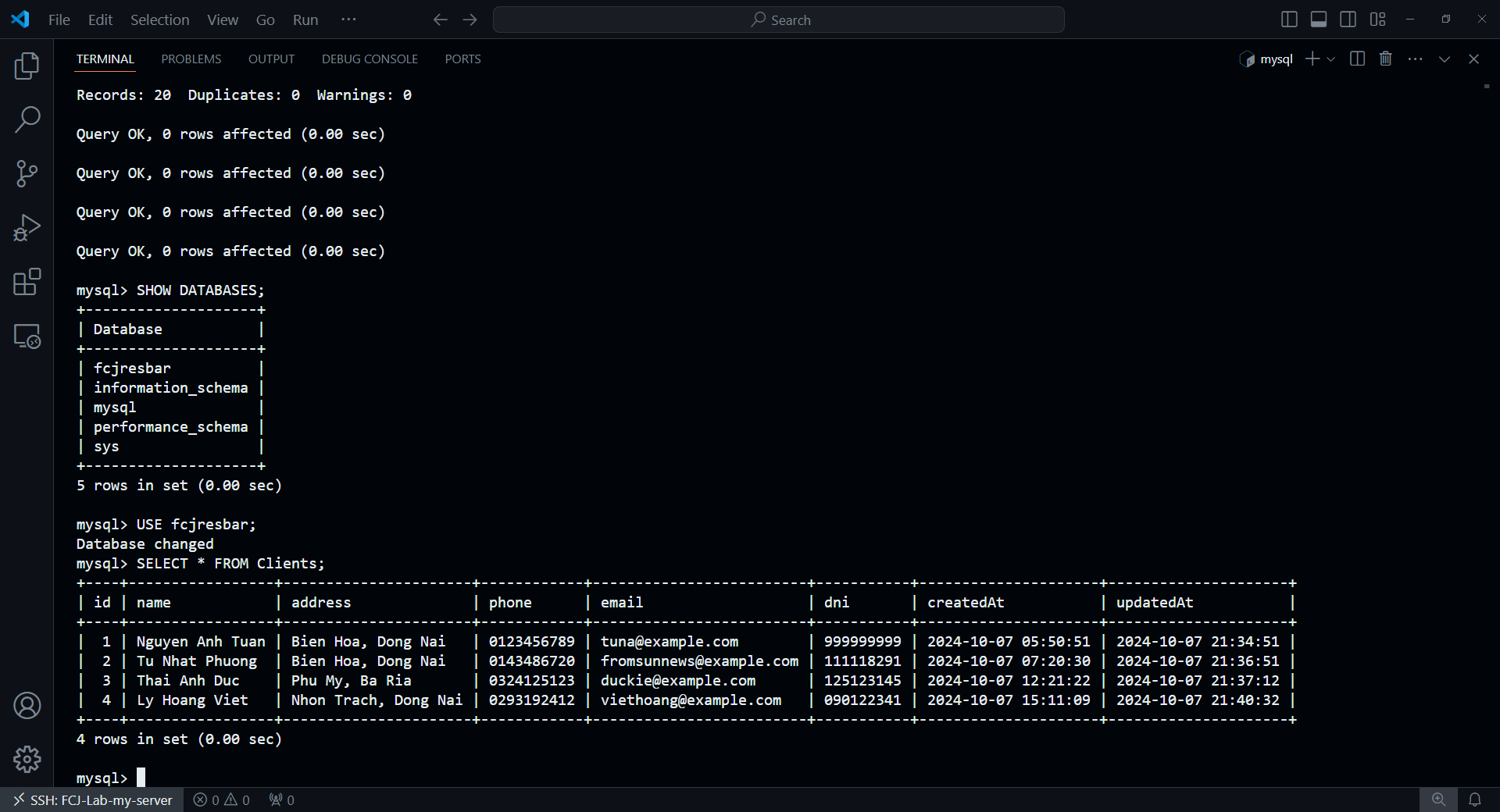This screenshot has width=1500, height=812.
Task: Click the 'USE fcjresbar;' command
Action: click(x=196, y=524)
